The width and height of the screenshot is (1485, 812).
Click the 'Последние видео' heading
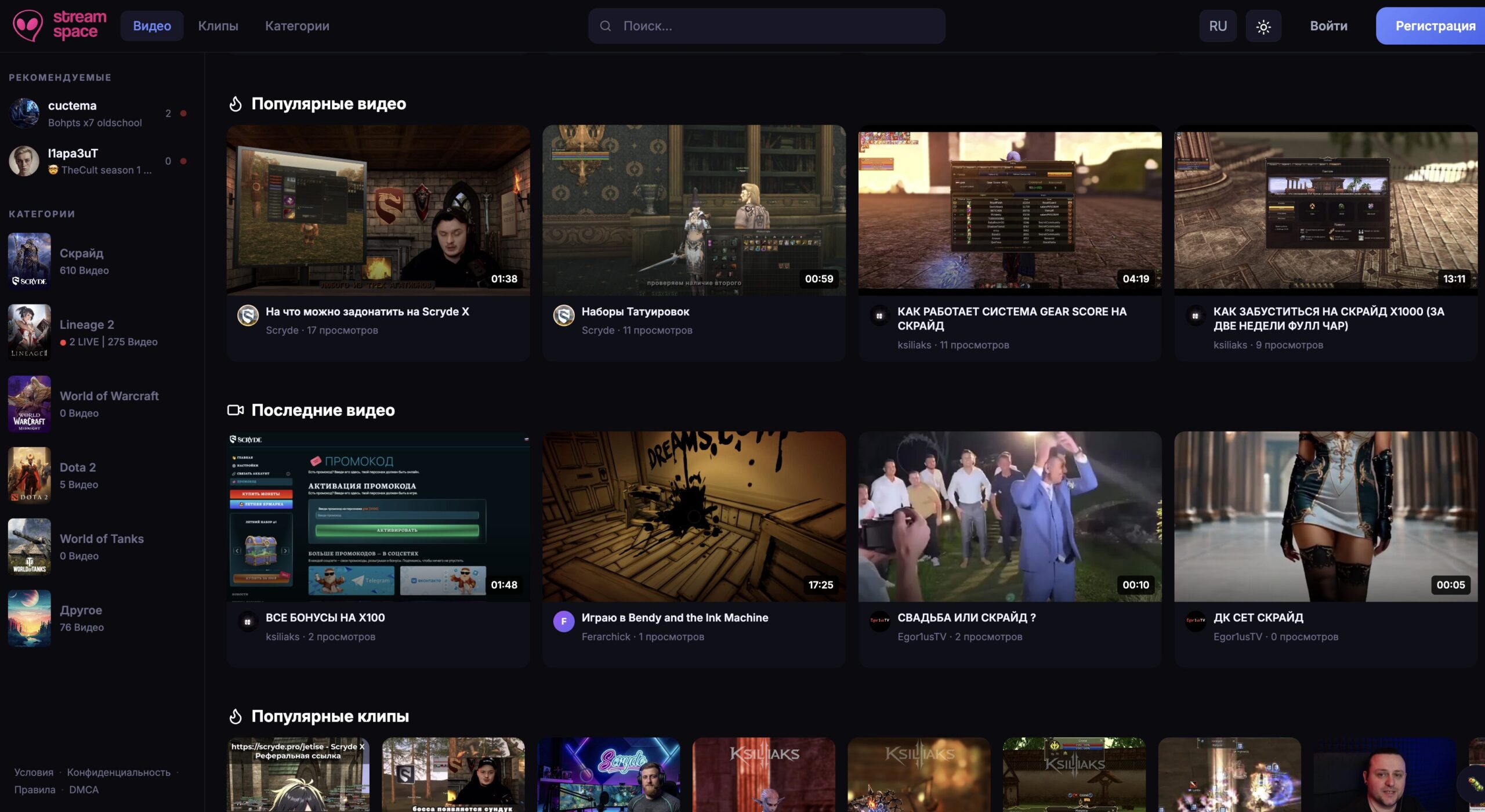coord(323,410)
